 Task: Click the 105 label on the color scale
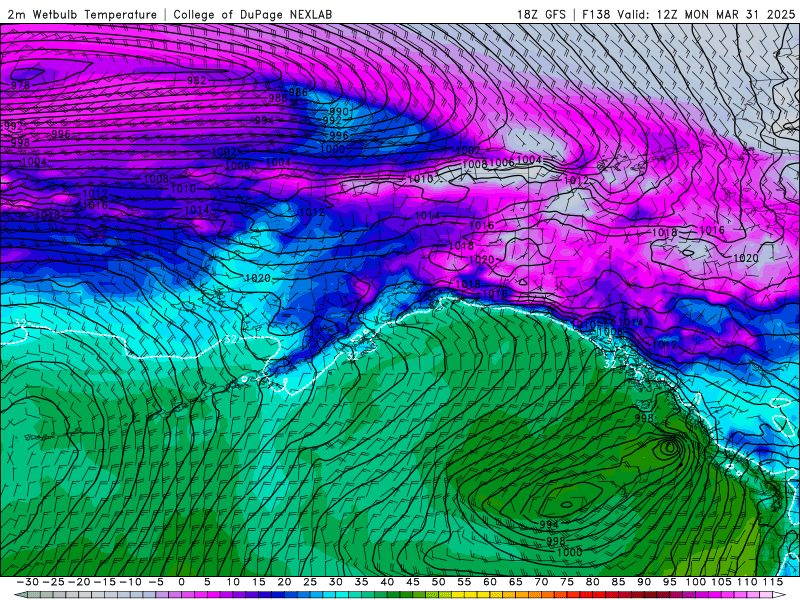click(721, 582)
